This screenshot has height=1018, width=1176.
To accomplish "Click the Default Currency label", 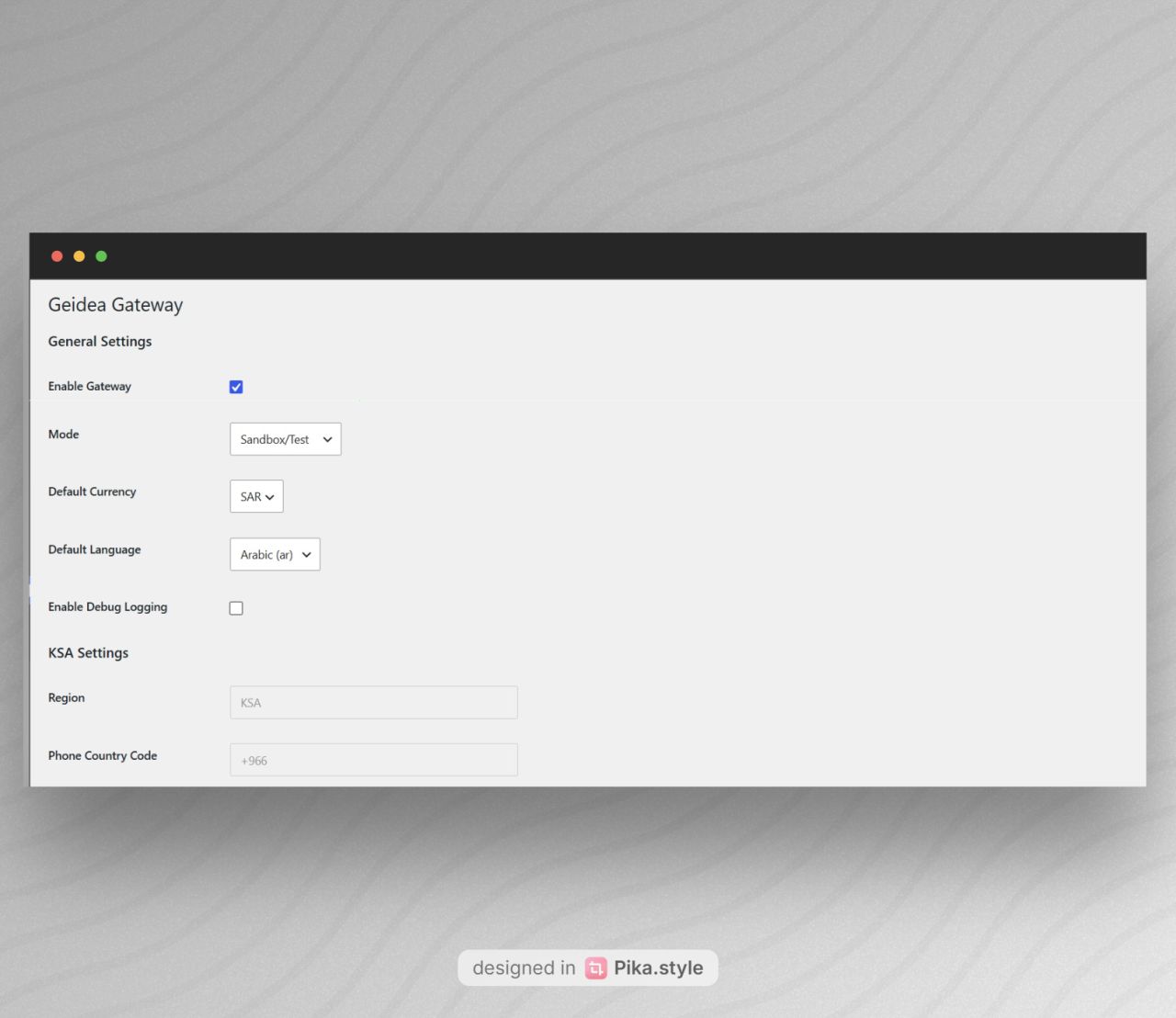I will (x=92, y=492).
